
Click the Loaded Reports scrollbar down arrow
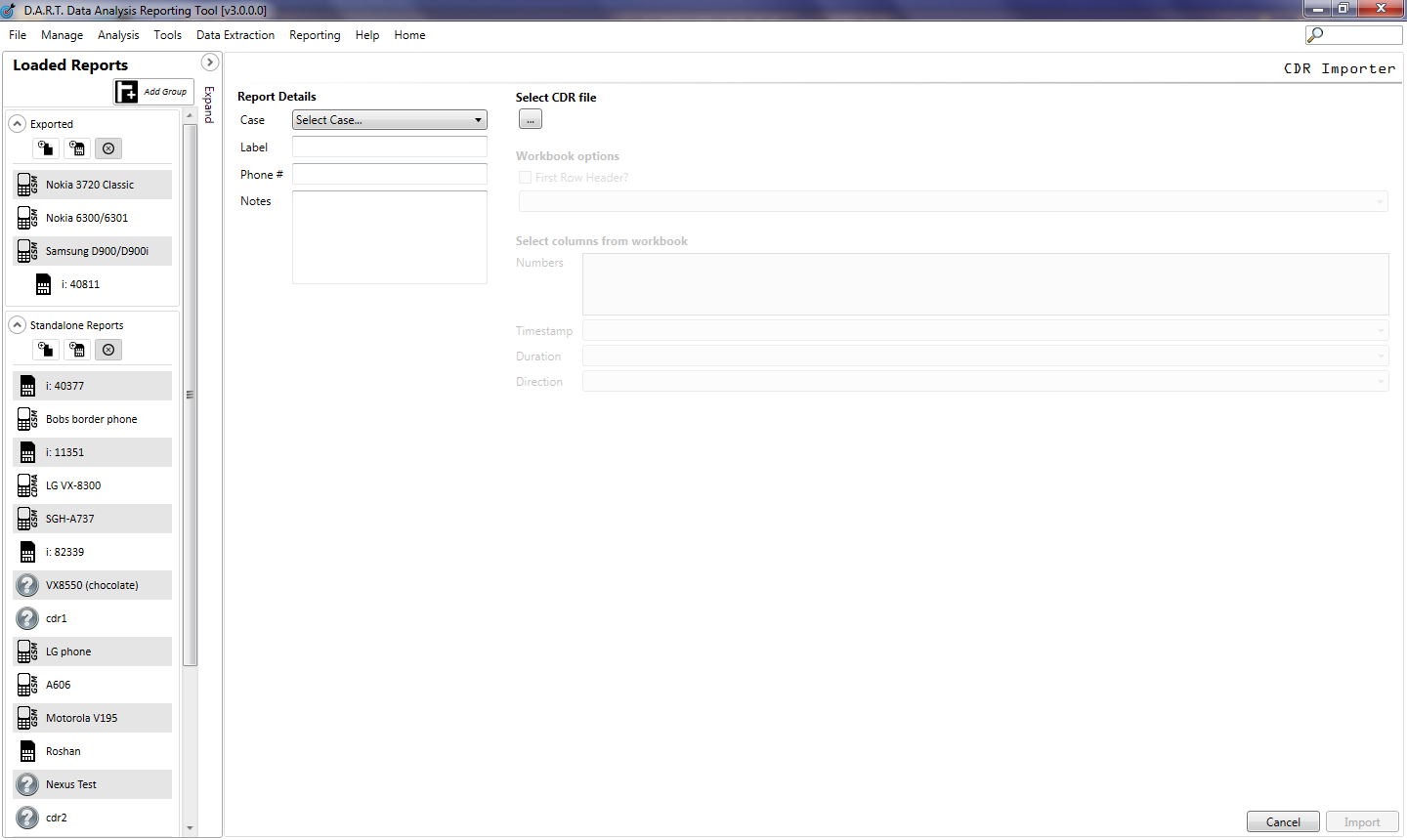[190, 828]
